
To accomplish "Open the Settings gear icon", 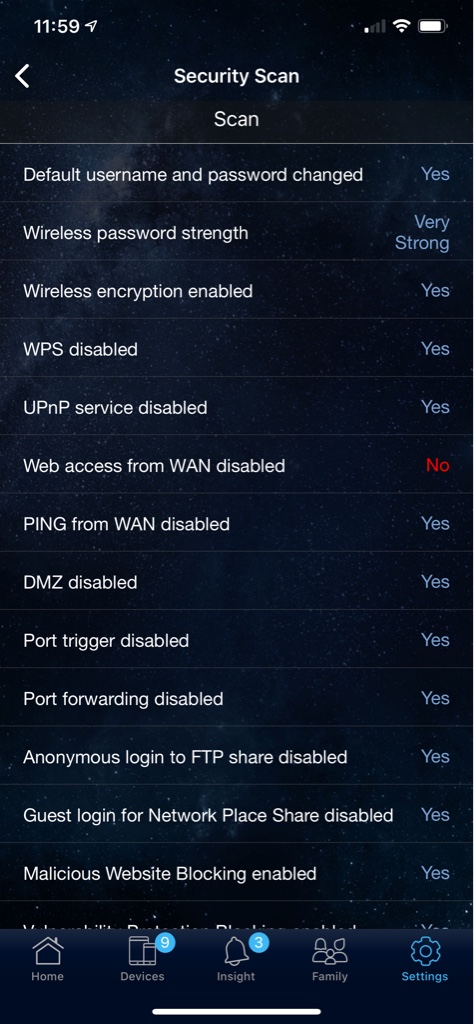I will tap(425, 951).
